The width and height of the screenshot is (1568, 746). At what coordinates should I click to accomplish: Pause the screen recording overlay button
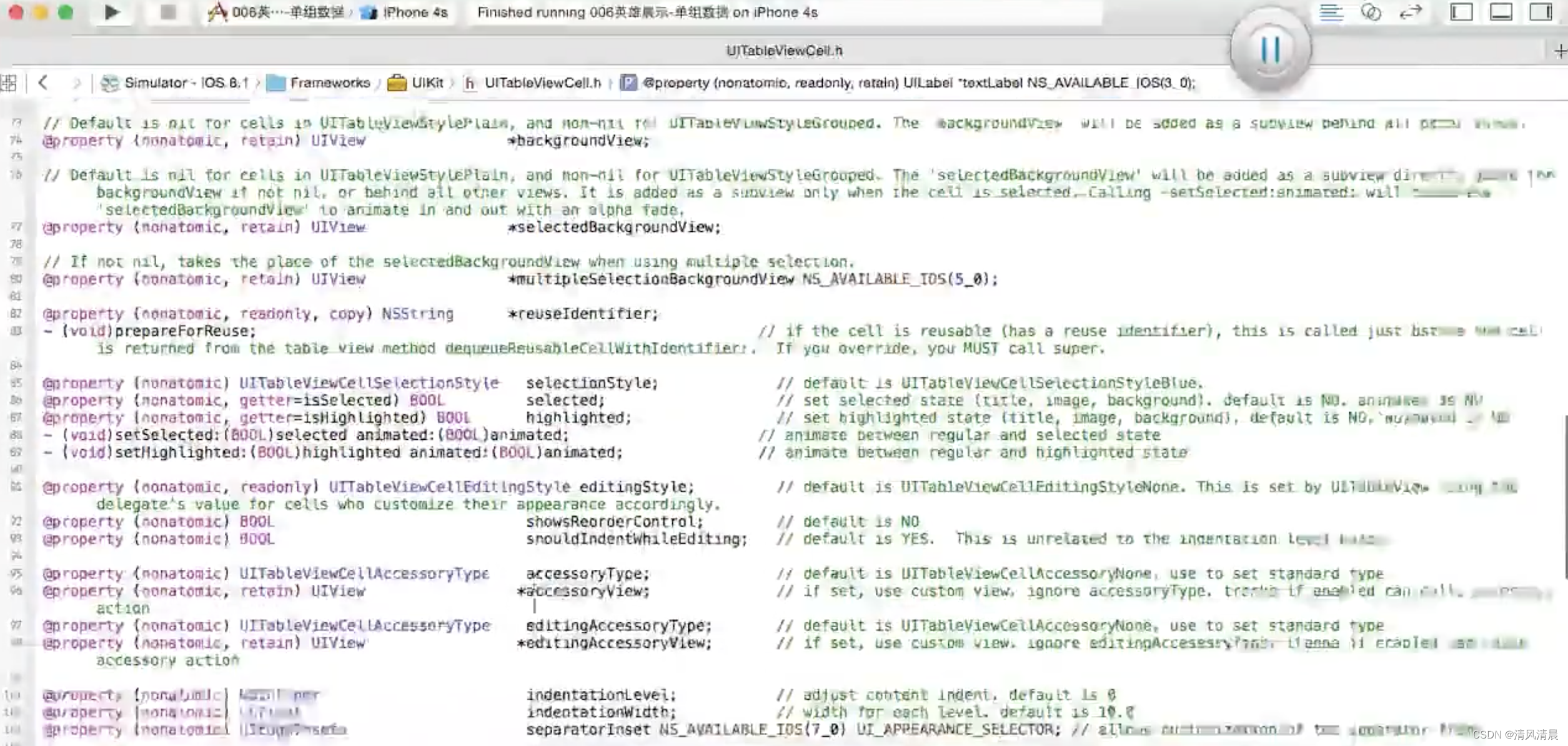point(1270,49)
